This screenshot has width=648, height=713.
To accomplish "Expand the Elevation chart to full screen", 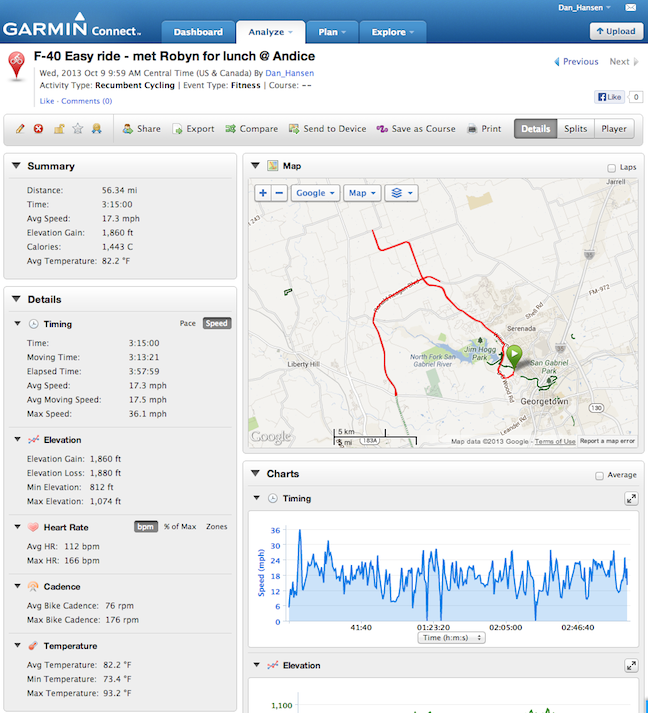I will point(631,666).
